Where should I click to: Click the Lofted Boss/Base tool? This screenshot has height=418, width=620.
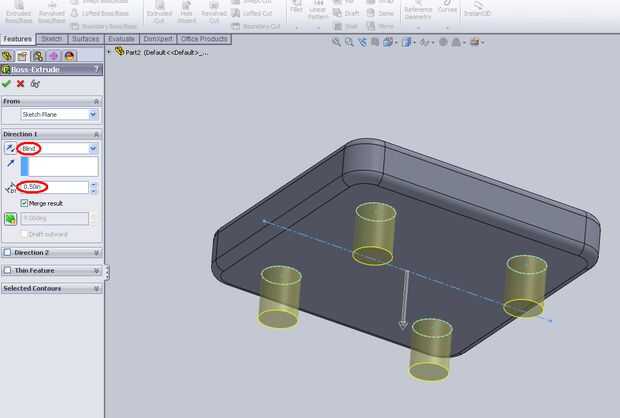101,13
